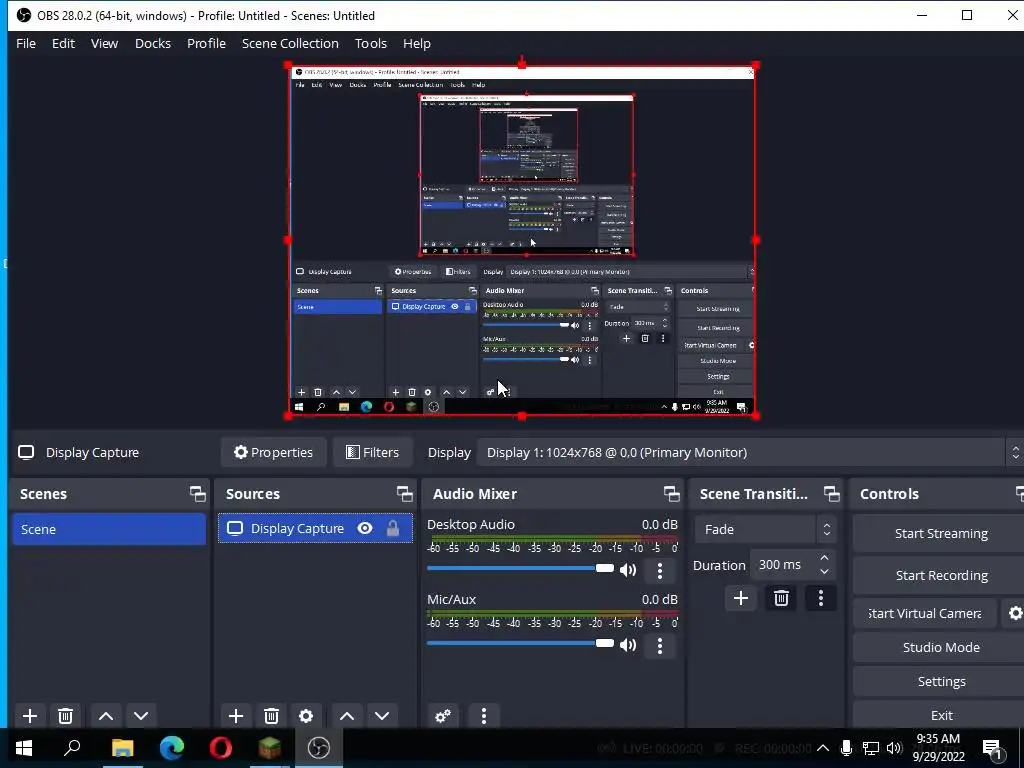Viewport: 1024px width, 768px height.
Task: Move source up in Sources list
Action: (x=347, y=716)
